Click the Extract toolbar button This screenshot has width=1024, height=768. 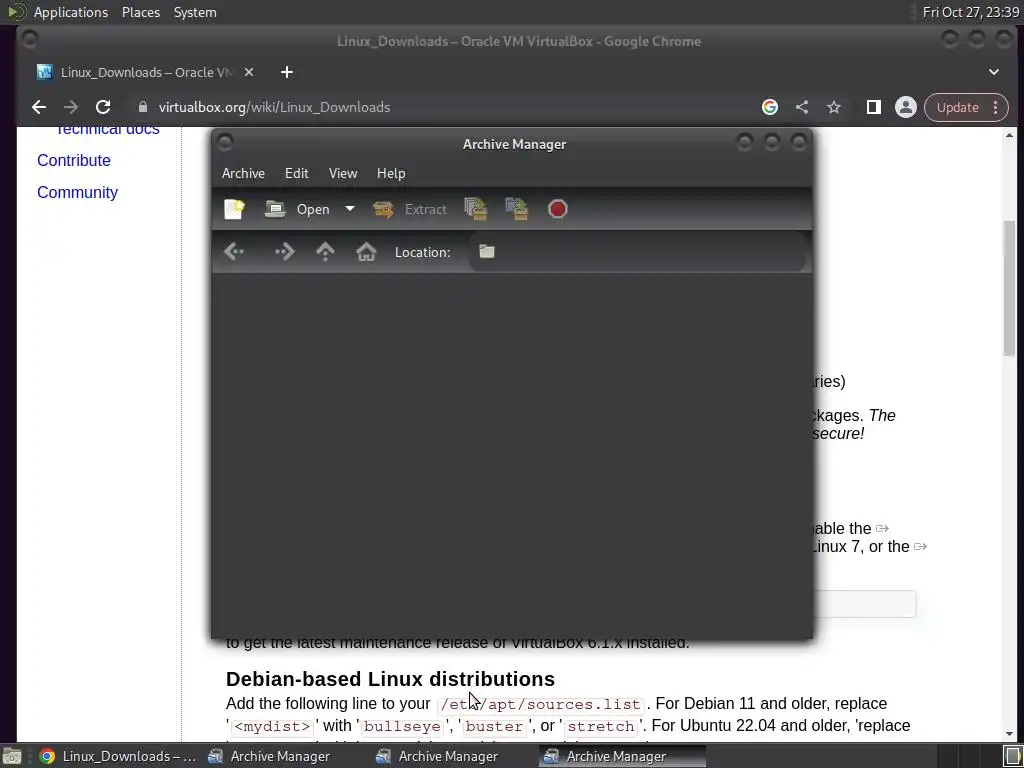[410, 209]
